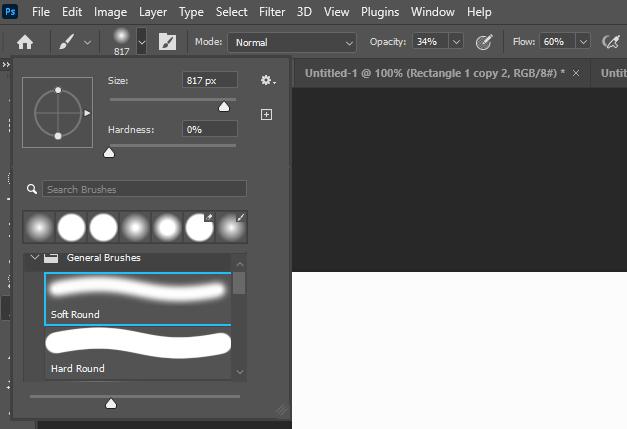Close the Untitled-1 document tab
The image size is (627, 429).
576,73
